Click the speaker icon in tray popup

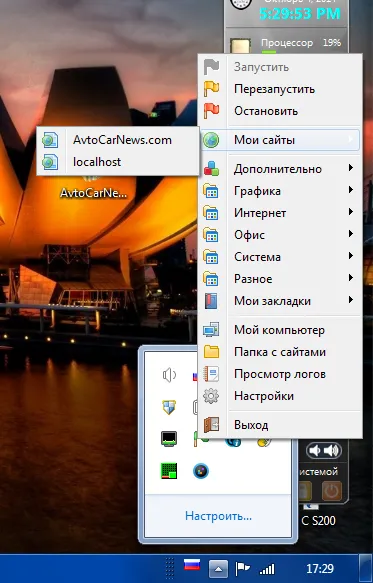[x=169, y=375]
